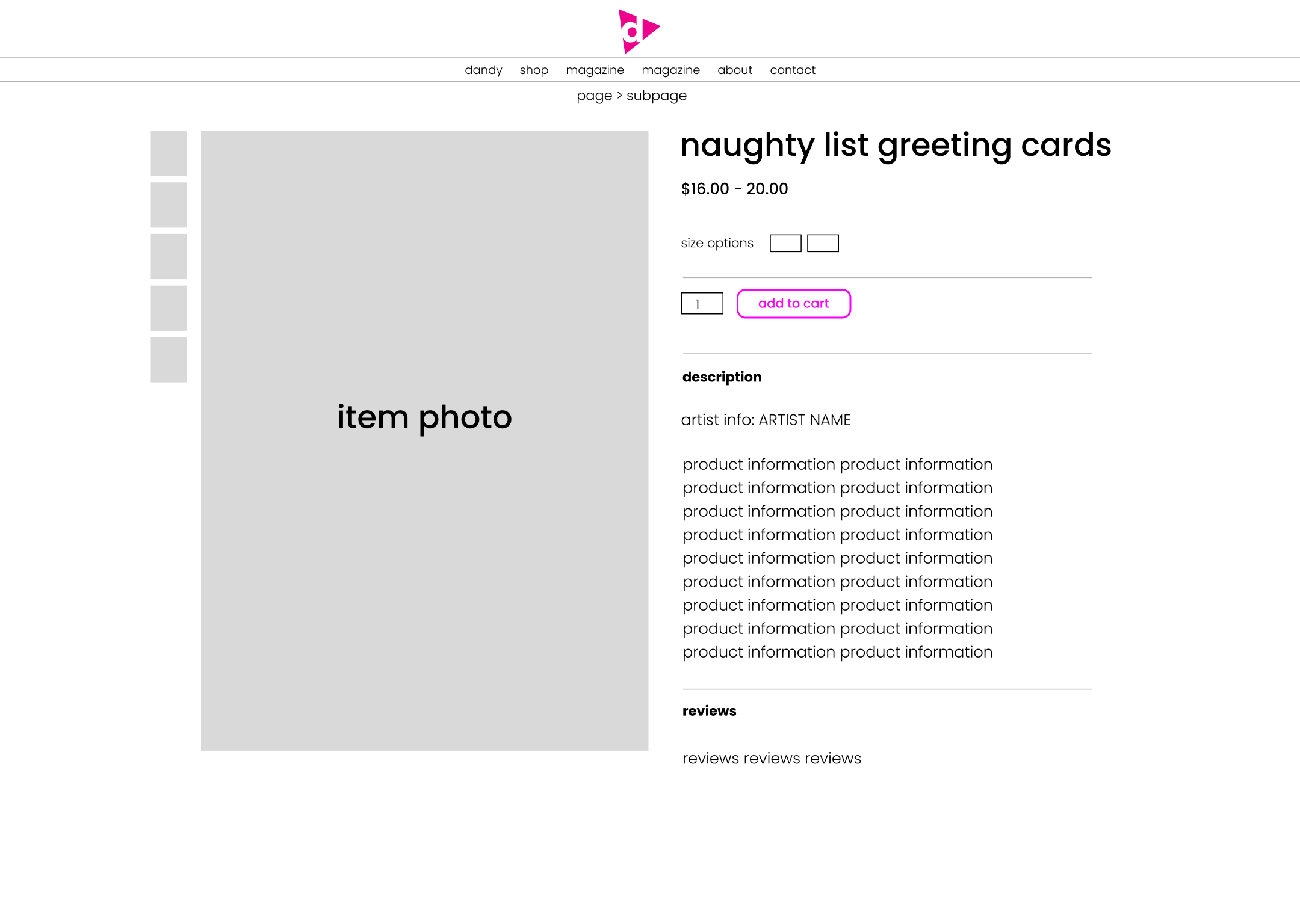
Task: Choose the second size option box
Action: coord(823,243)
